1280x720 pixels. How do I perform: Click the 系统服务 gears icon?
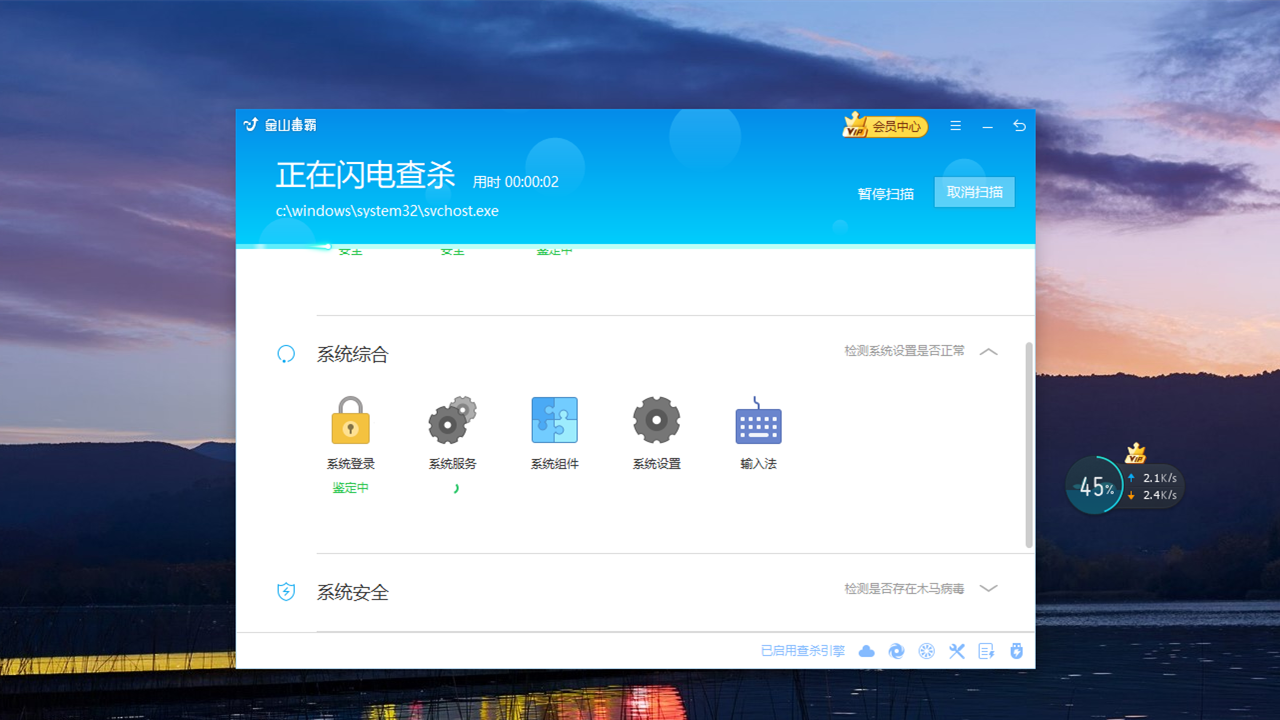click(x=452, y=420)
